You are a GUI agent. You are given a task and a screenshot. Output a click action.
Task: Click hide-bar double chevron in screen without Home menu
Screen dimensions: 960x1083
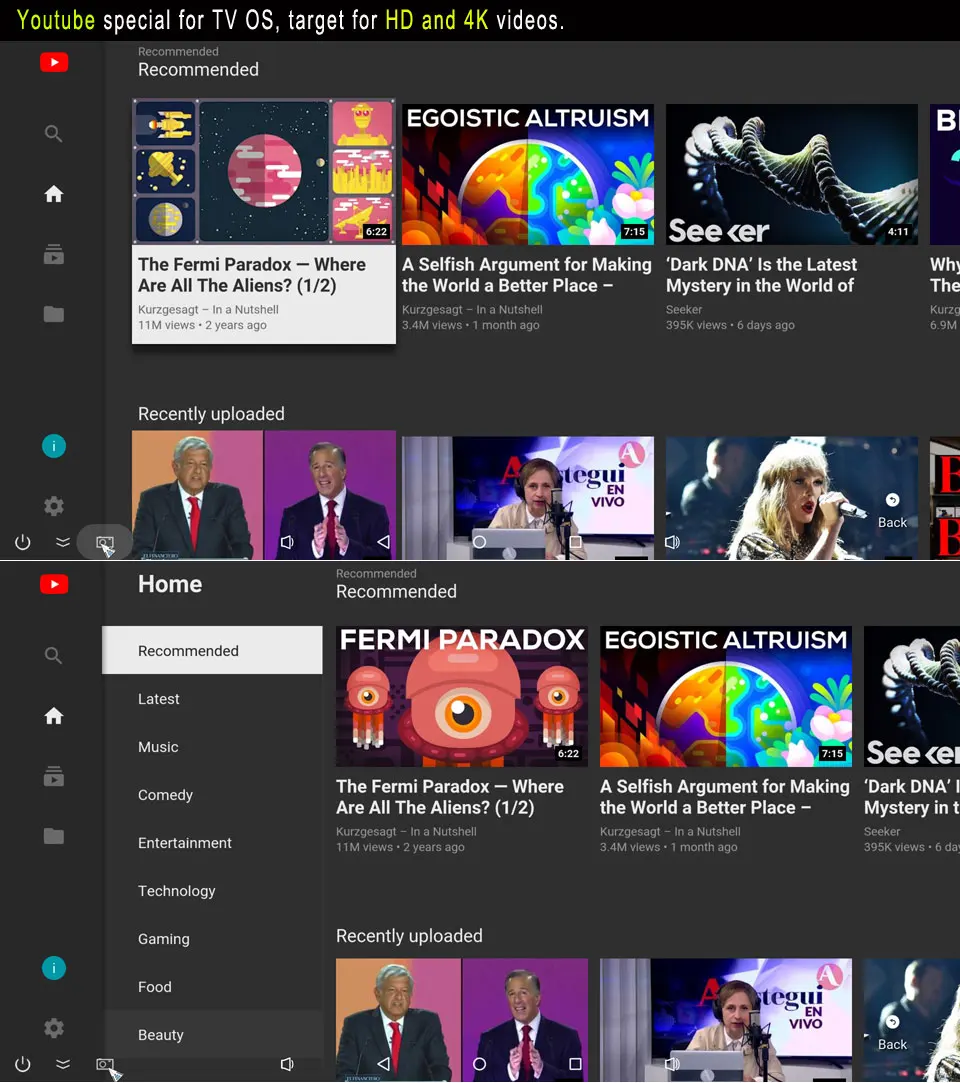coord(63,542)
